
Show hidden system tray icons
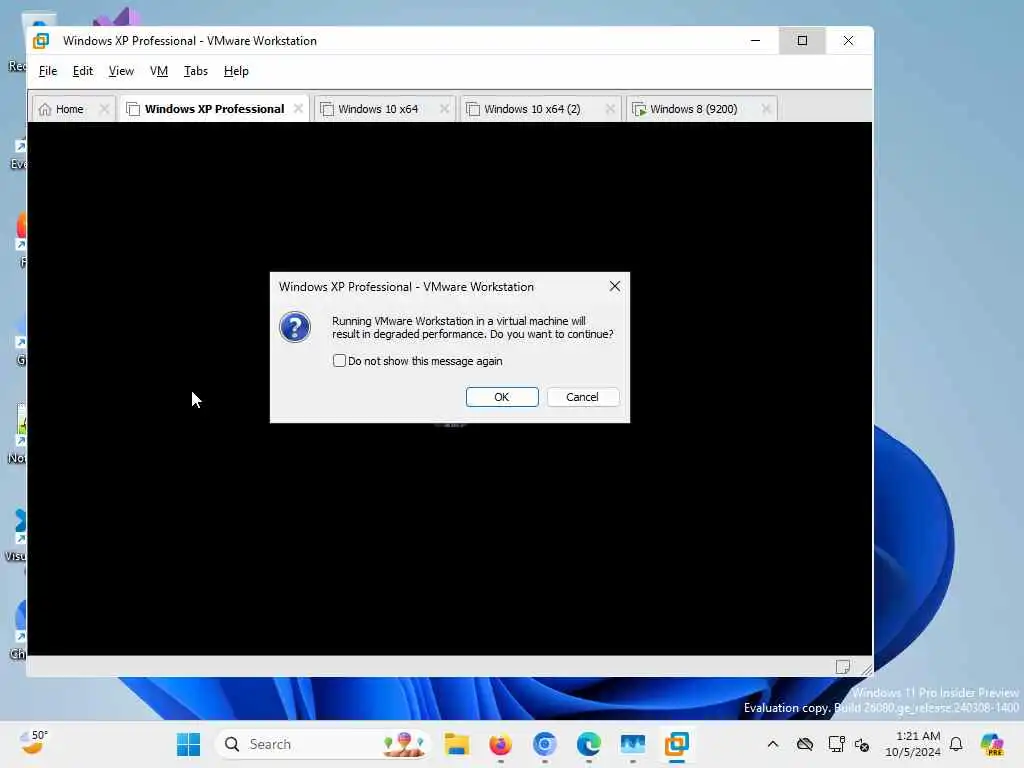pos(773,744)
